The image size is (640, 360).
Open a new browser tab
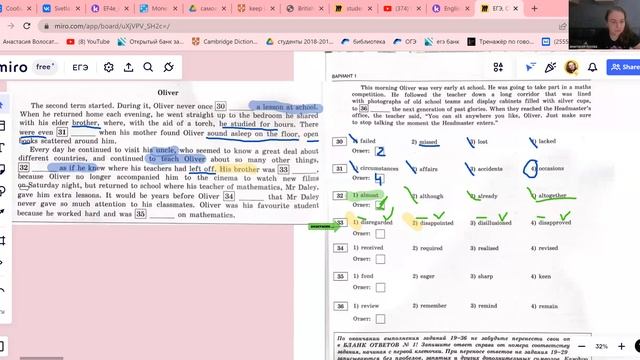tap(534, 8)
